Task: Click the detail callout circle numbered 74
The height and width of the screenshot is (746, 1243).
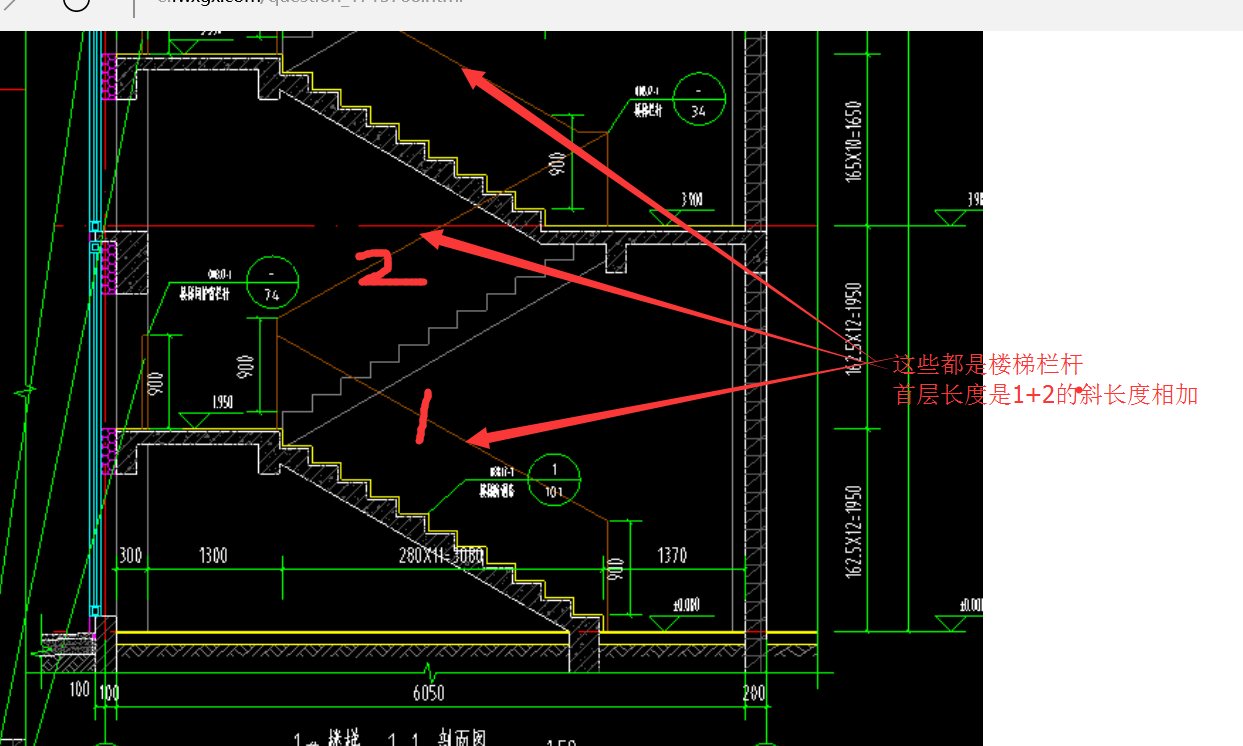Action: 271,282
